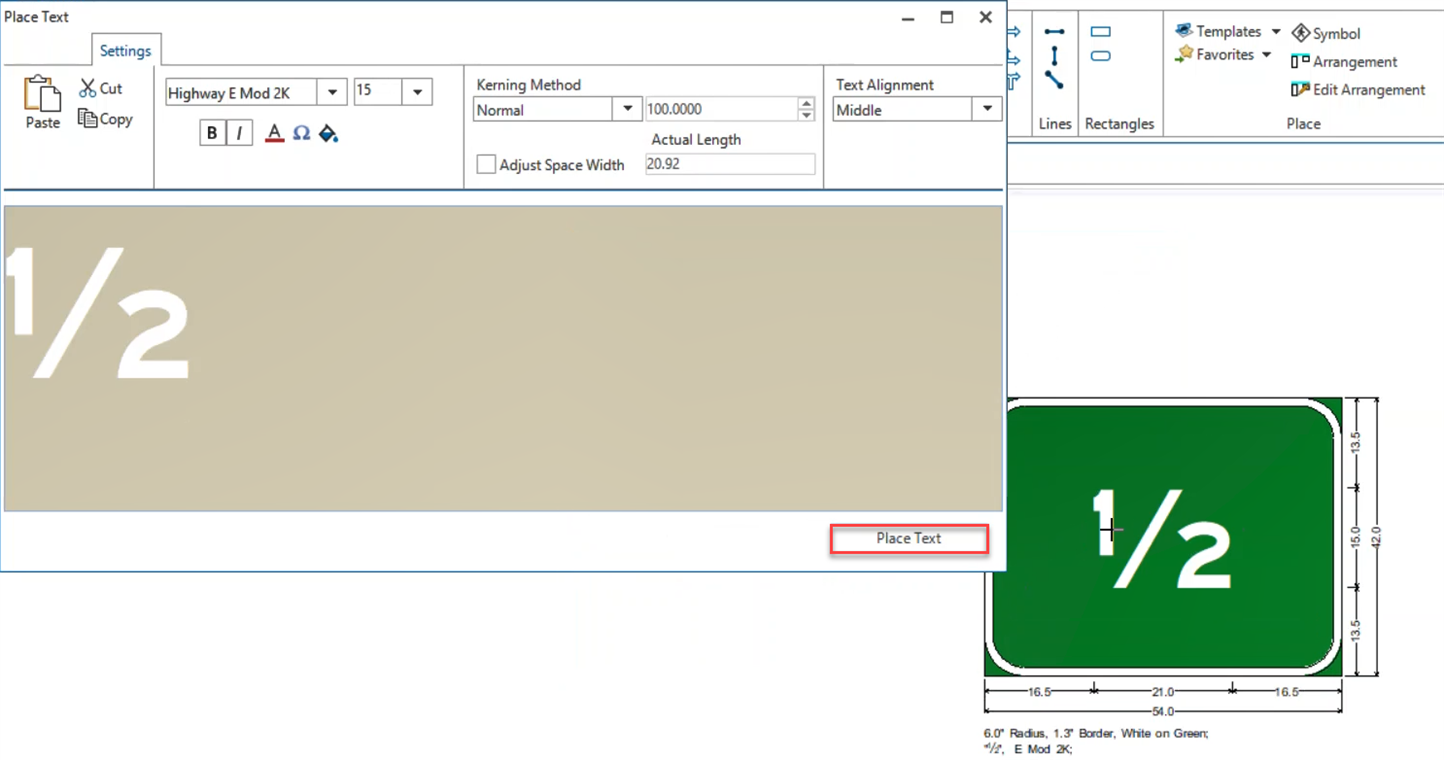The width and height of the screenshot is (1444, 760).
Task: Click the Cut scissors icon
Action: (x=88, y=89)
